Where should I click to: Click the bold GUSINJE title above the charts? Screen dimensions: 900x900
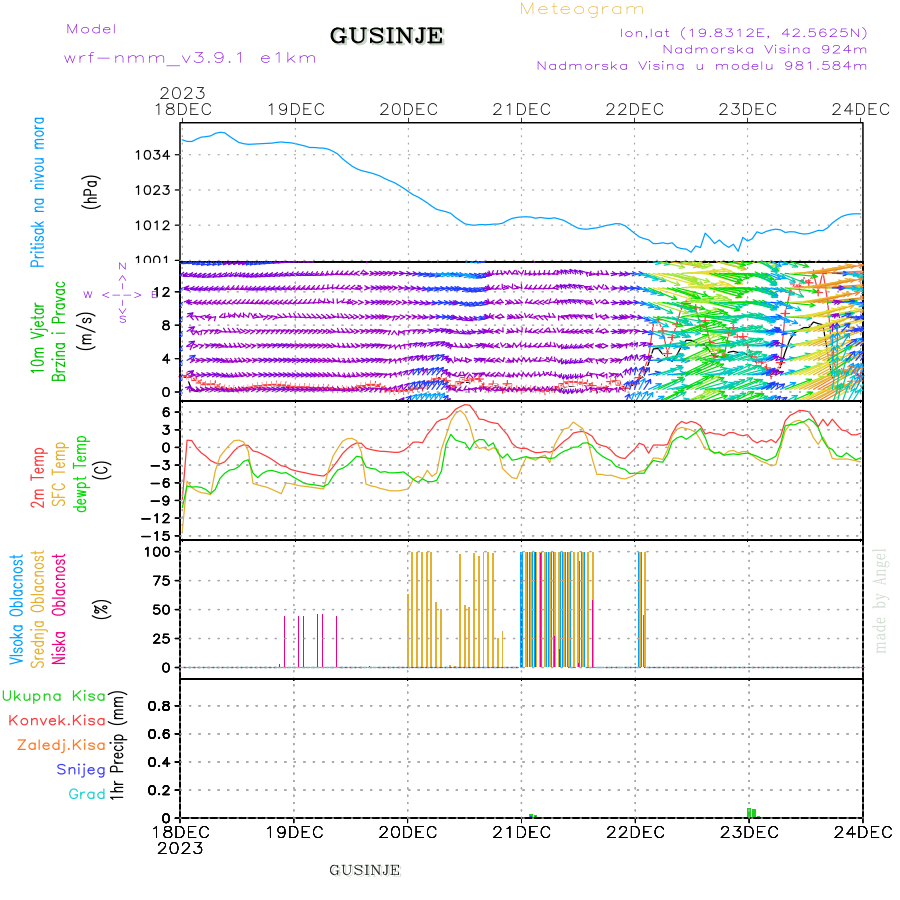386,36
